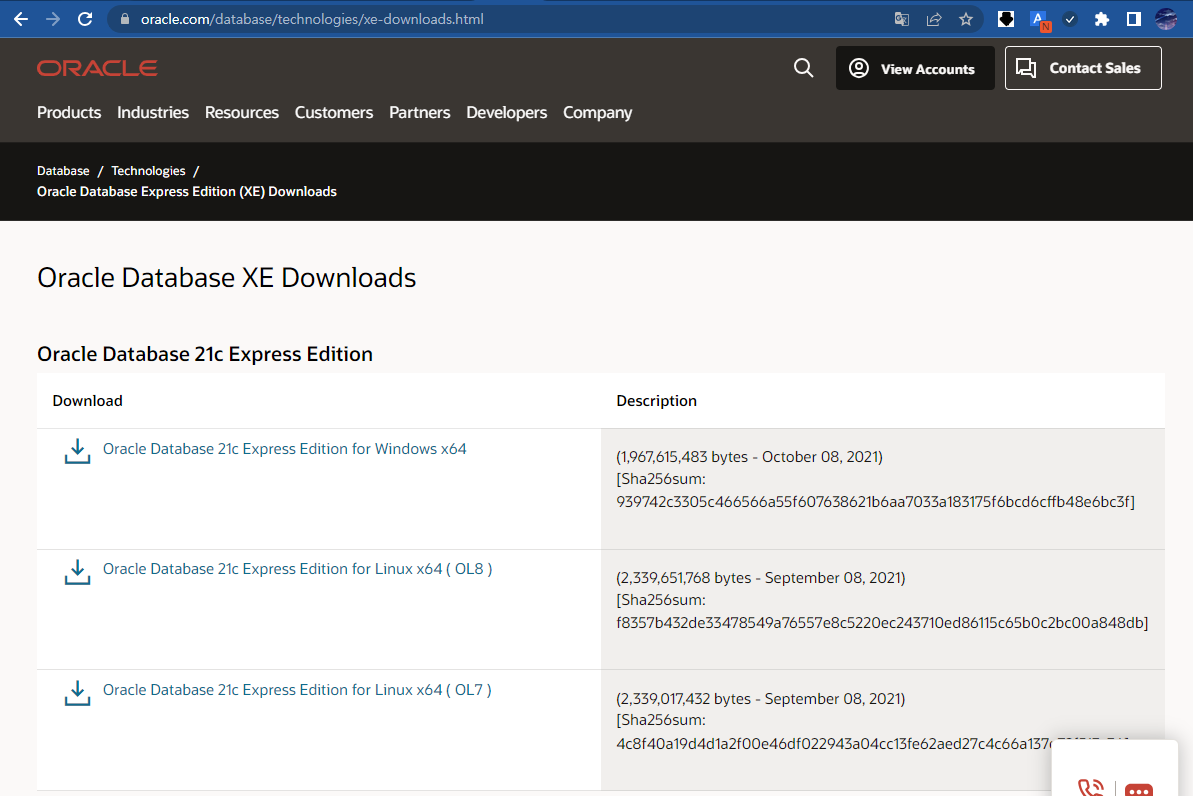Click the Contact Sales button
The height and width of the screenshot is (796, 1193).
tap(1083, 68)
